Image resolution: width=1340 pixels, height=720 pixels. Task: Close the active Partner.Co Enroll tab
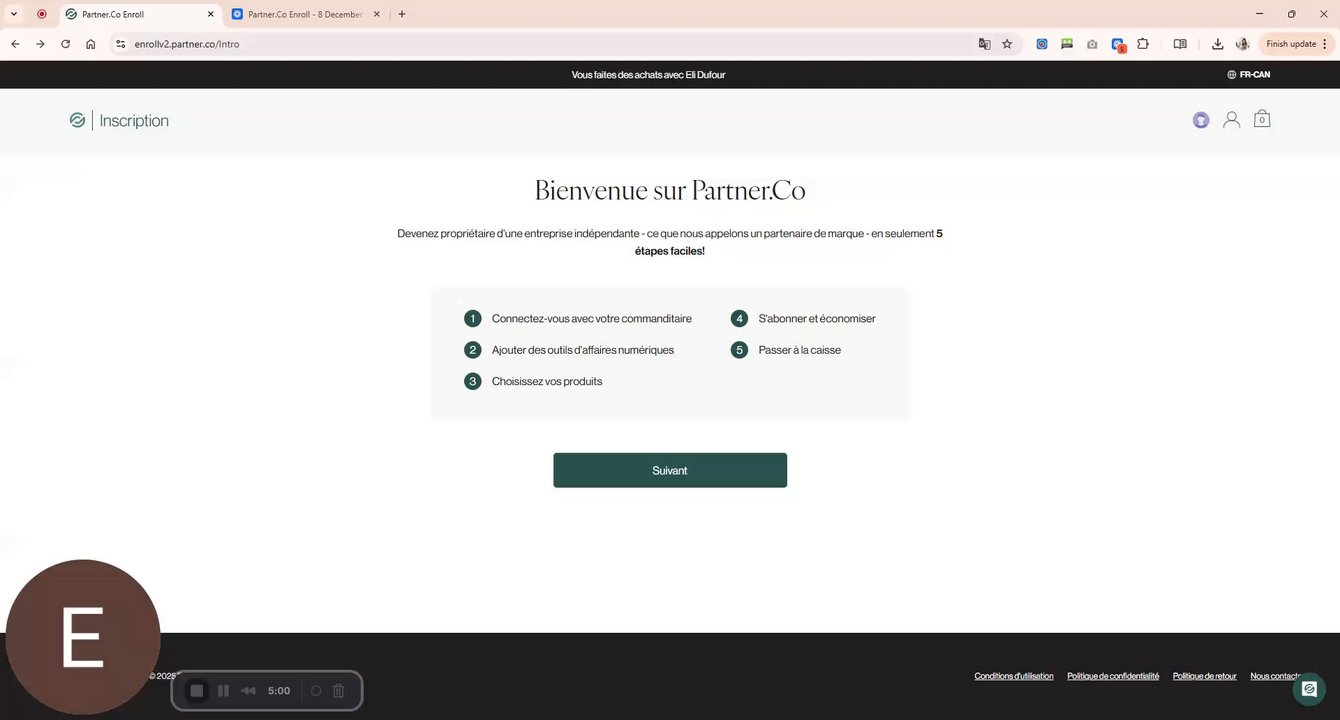coord(210,14)
